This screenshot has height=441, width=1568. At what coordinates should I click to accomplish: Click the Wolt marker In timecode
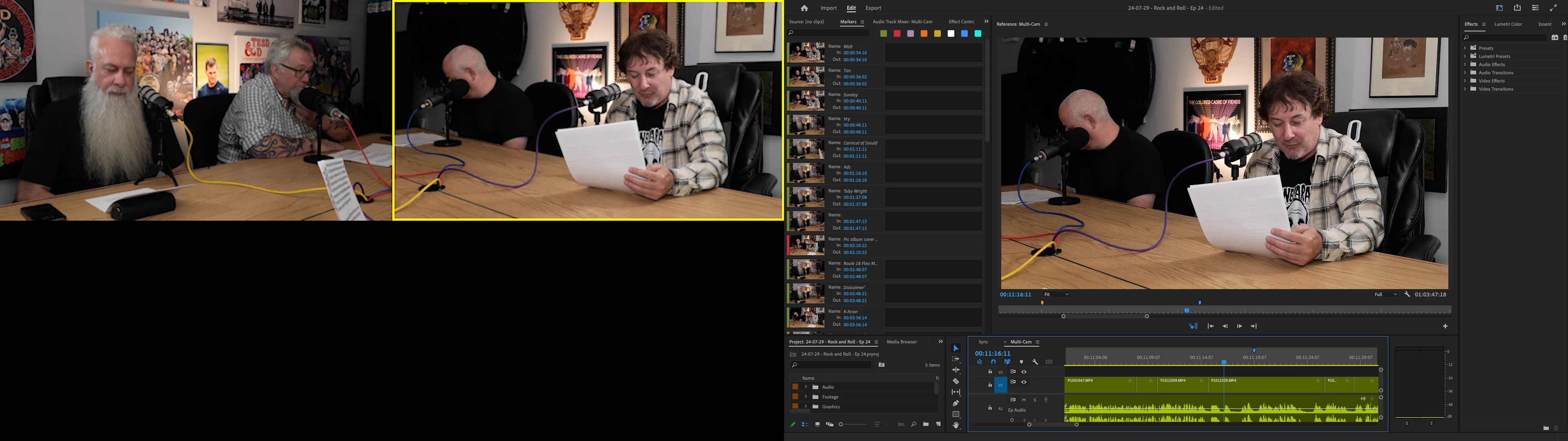tap(855, 53)
